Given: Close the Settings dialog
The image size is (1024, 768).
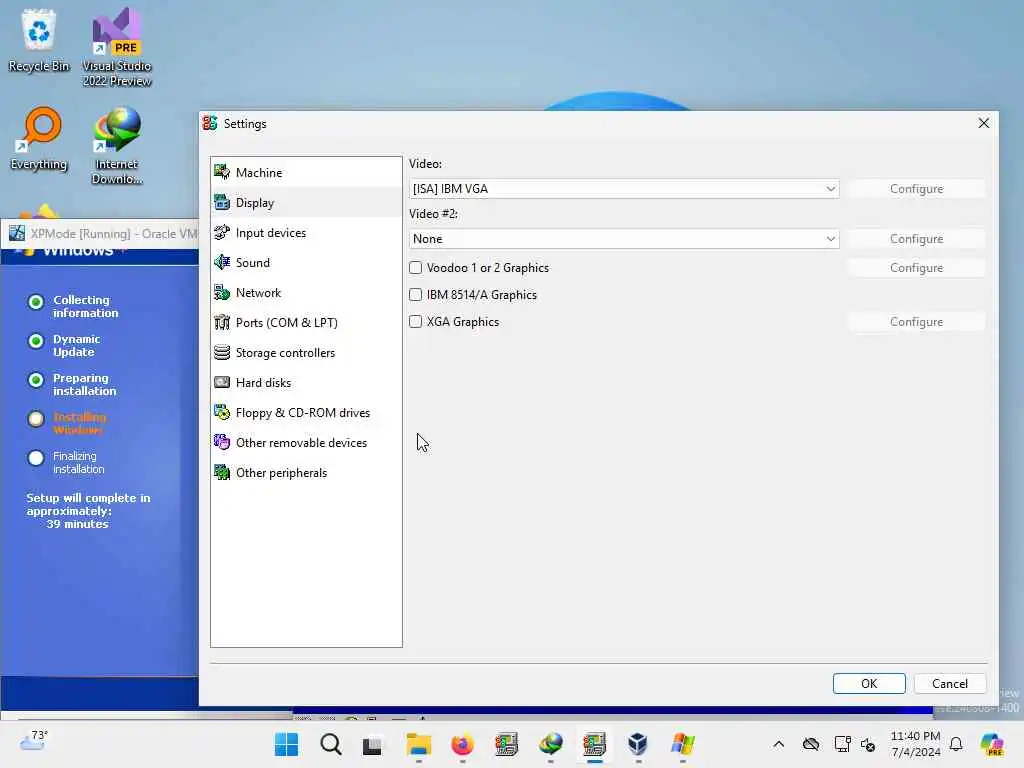Looking at the screenshot, I should tap(984, 123).
